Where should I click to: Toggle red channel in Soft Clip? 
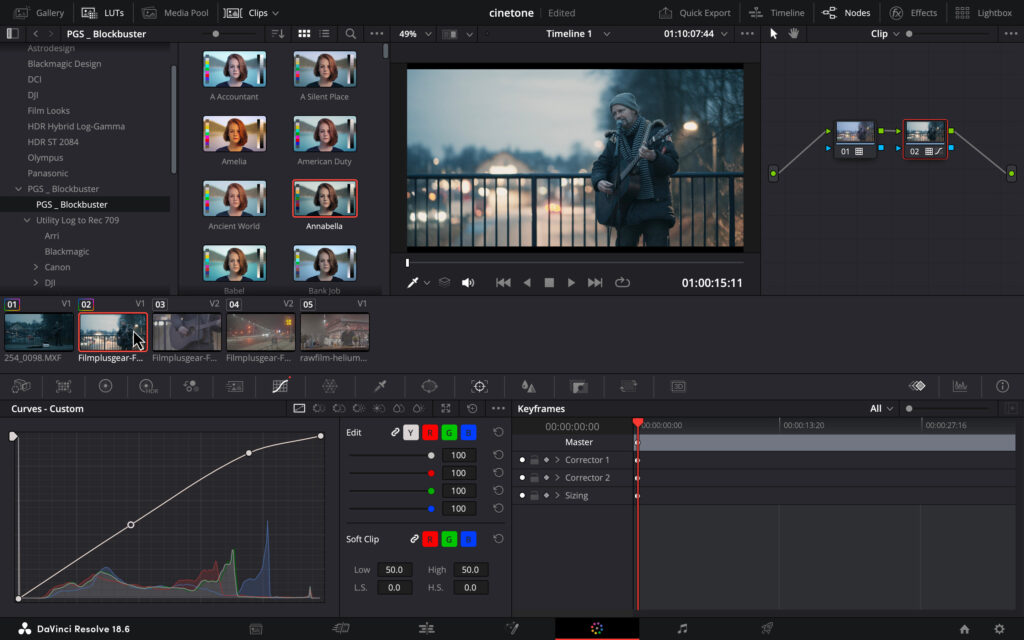tap(430, 539)
